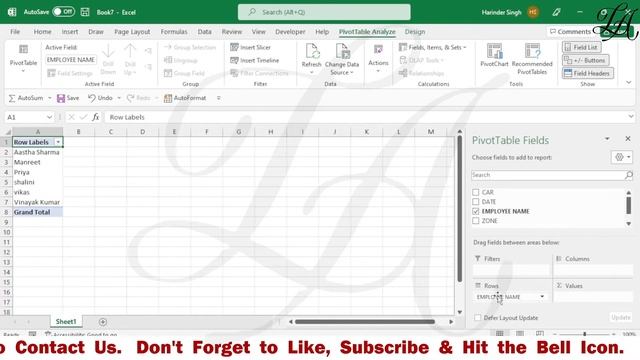Click the save disk icon in title bar

coord(85,12)
